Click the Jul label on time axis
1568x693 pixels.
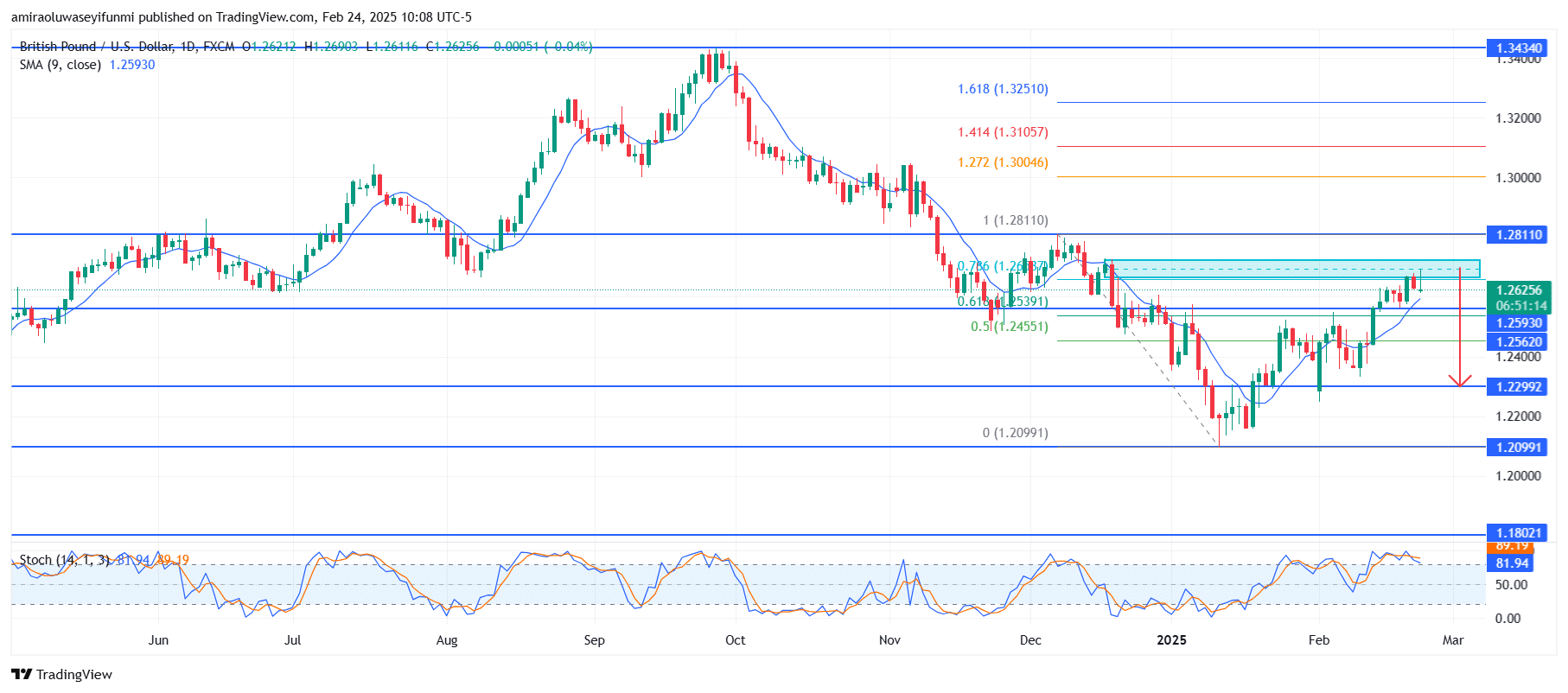point(293,640)
